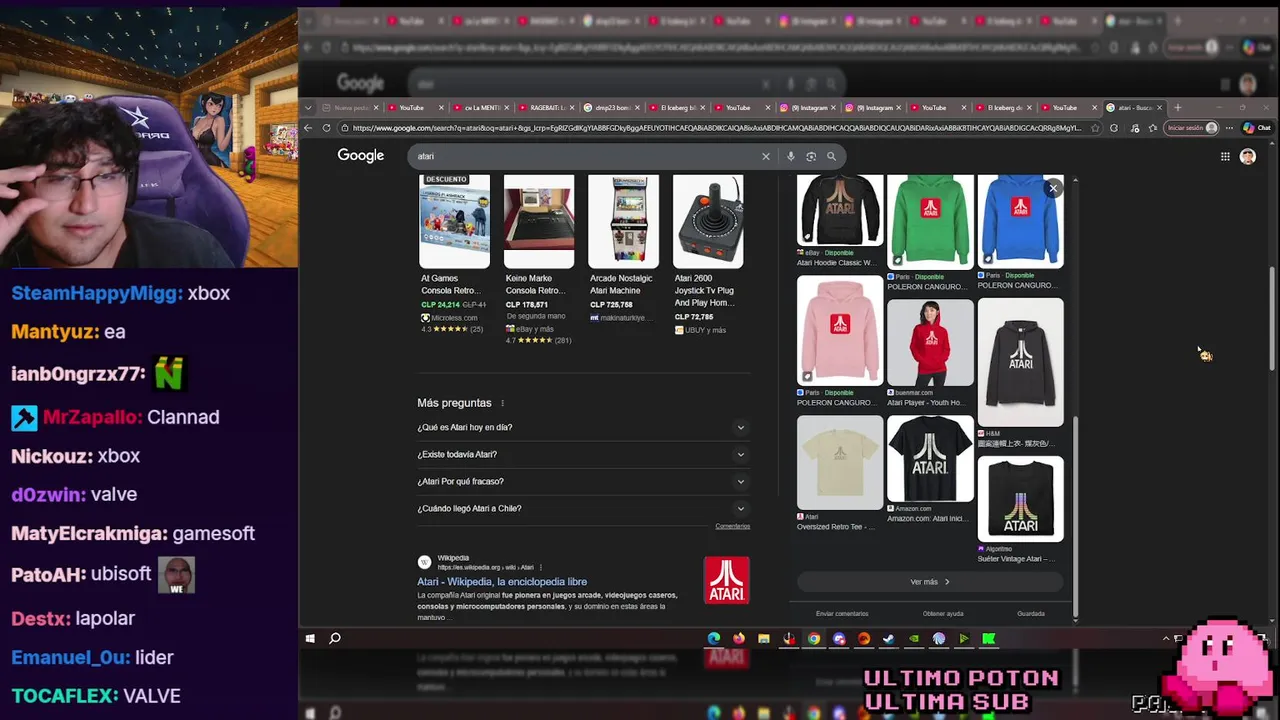This screenshot has height=720, width=1280.
Task: Open Amazon.com black Atari T-shirt image
Action: point(930,459)
